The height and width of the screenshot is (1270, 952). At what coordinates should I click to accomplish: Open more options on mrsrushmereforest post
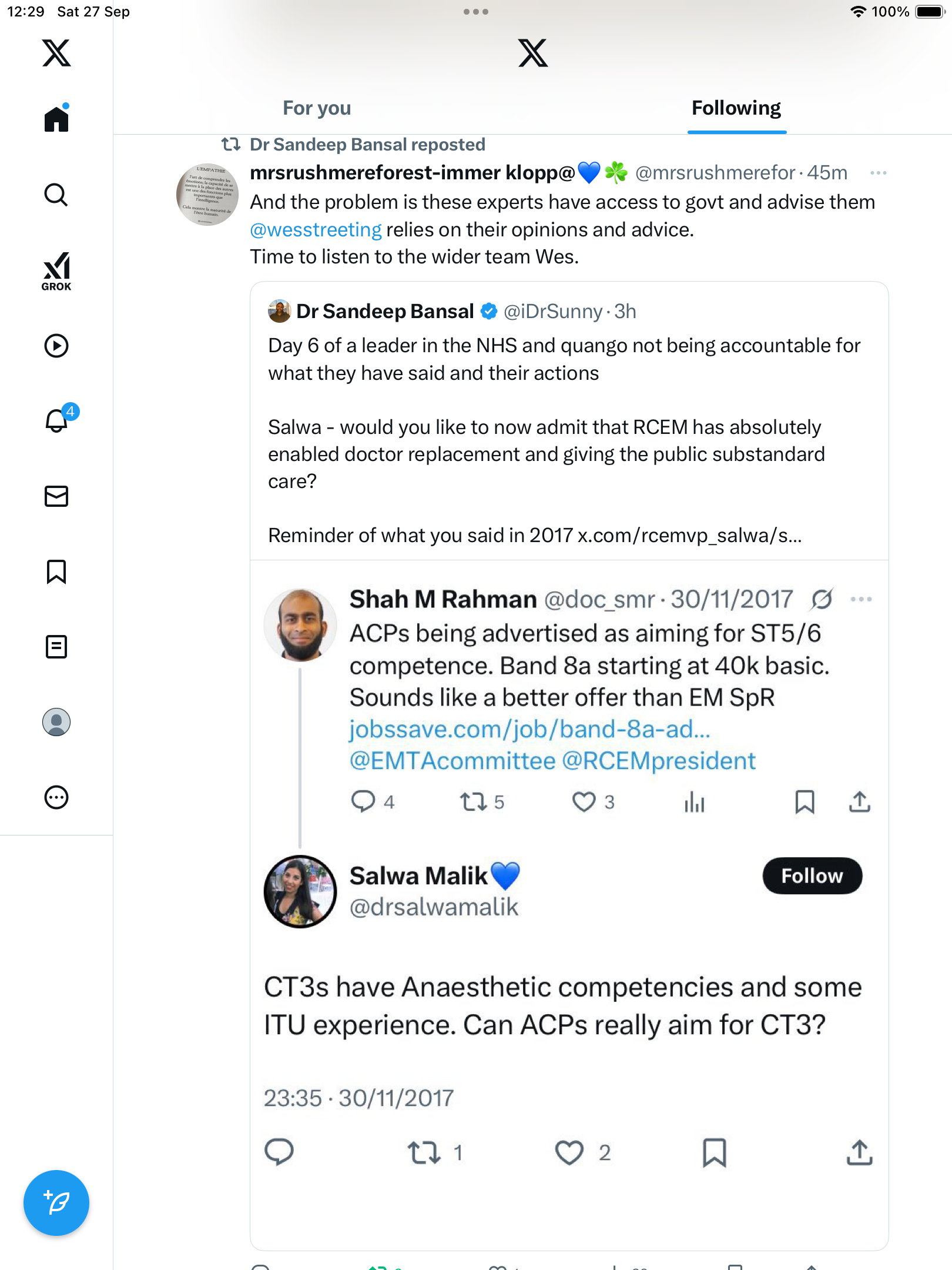878,173
